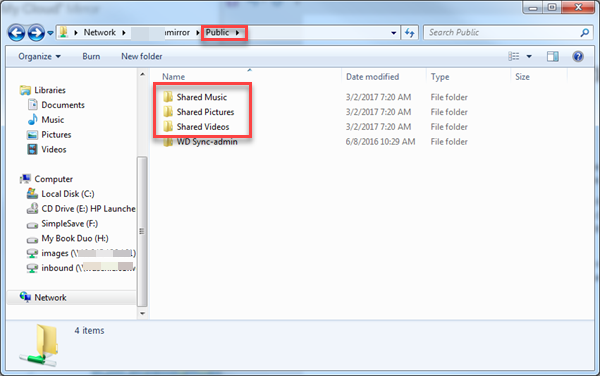Viewport: 600px width, 376px height.
Task: Sort by Date modified column
Action: [372, 77]
